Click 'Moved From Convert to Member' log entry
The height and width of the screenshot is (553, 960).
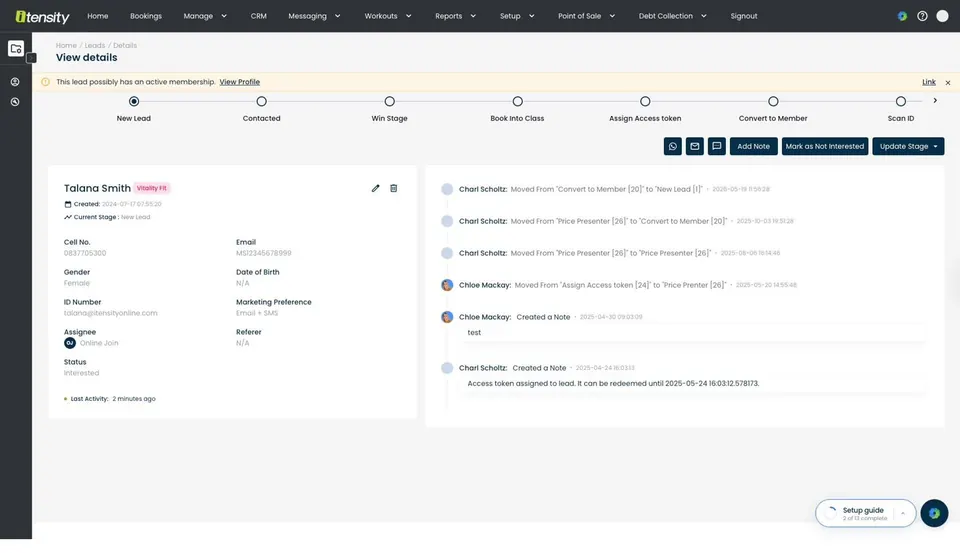coord(606,189)
